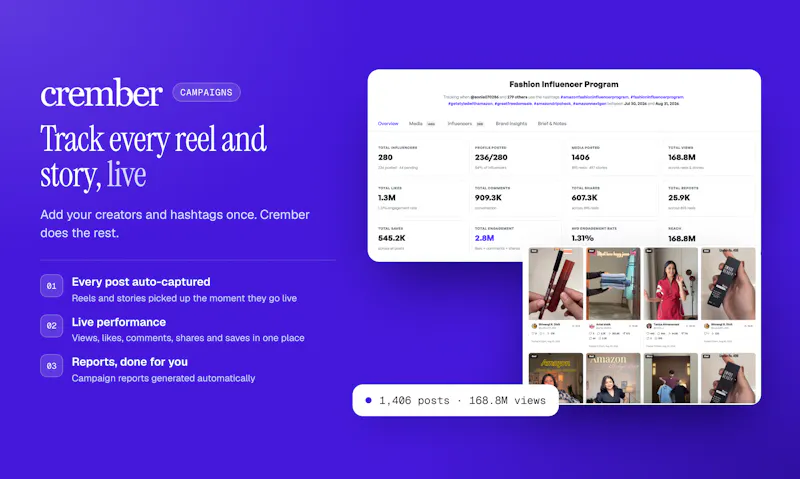Click the #getstyledwithamazon hashtag link
Image resolution: width=800 pixels, height=479 pixels.
pyautogui.click(x=470, y=104)
